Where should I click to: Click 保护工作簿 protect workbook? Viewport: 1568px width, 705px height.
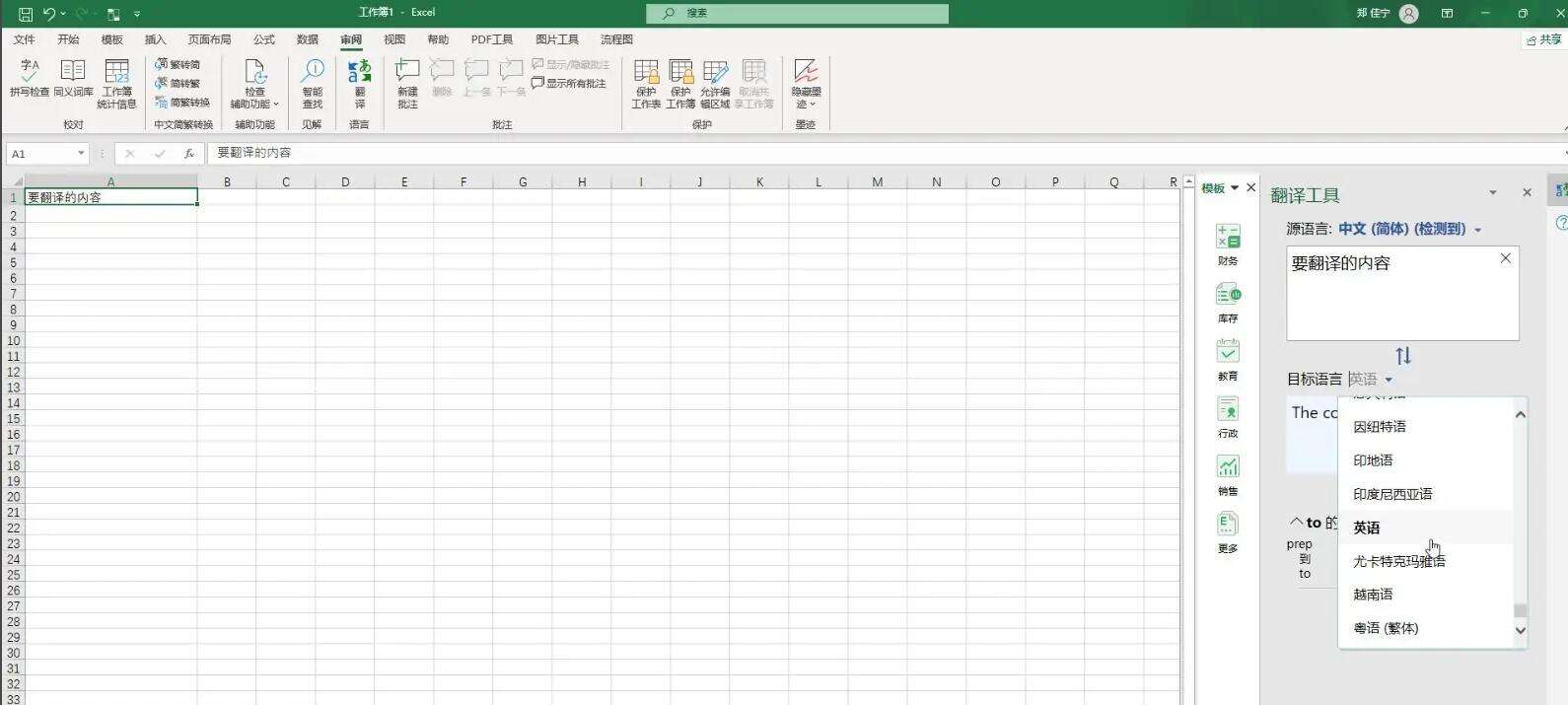[680, 84]
